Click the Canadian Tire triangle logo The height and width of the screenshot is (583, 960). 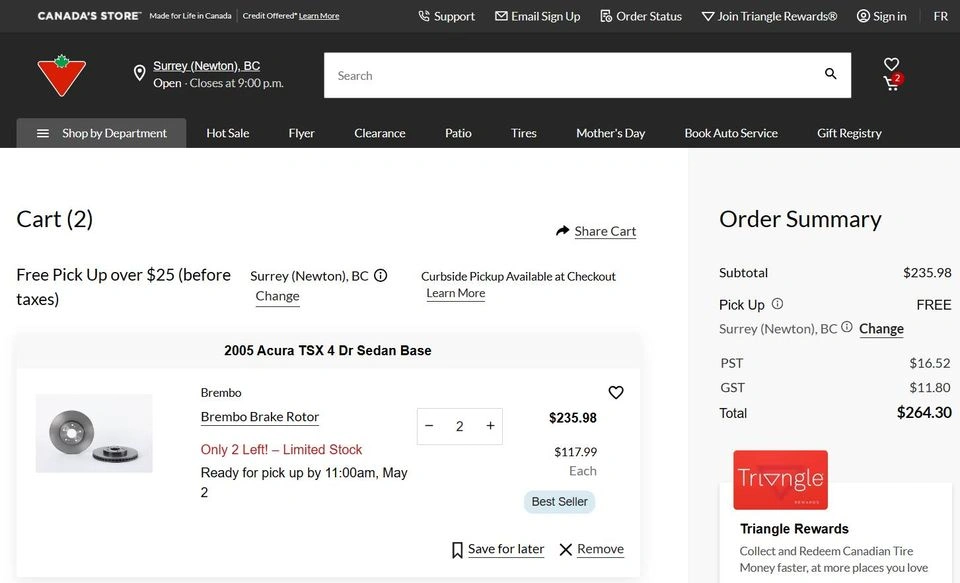pyautogui.click(x=61, y=75)
